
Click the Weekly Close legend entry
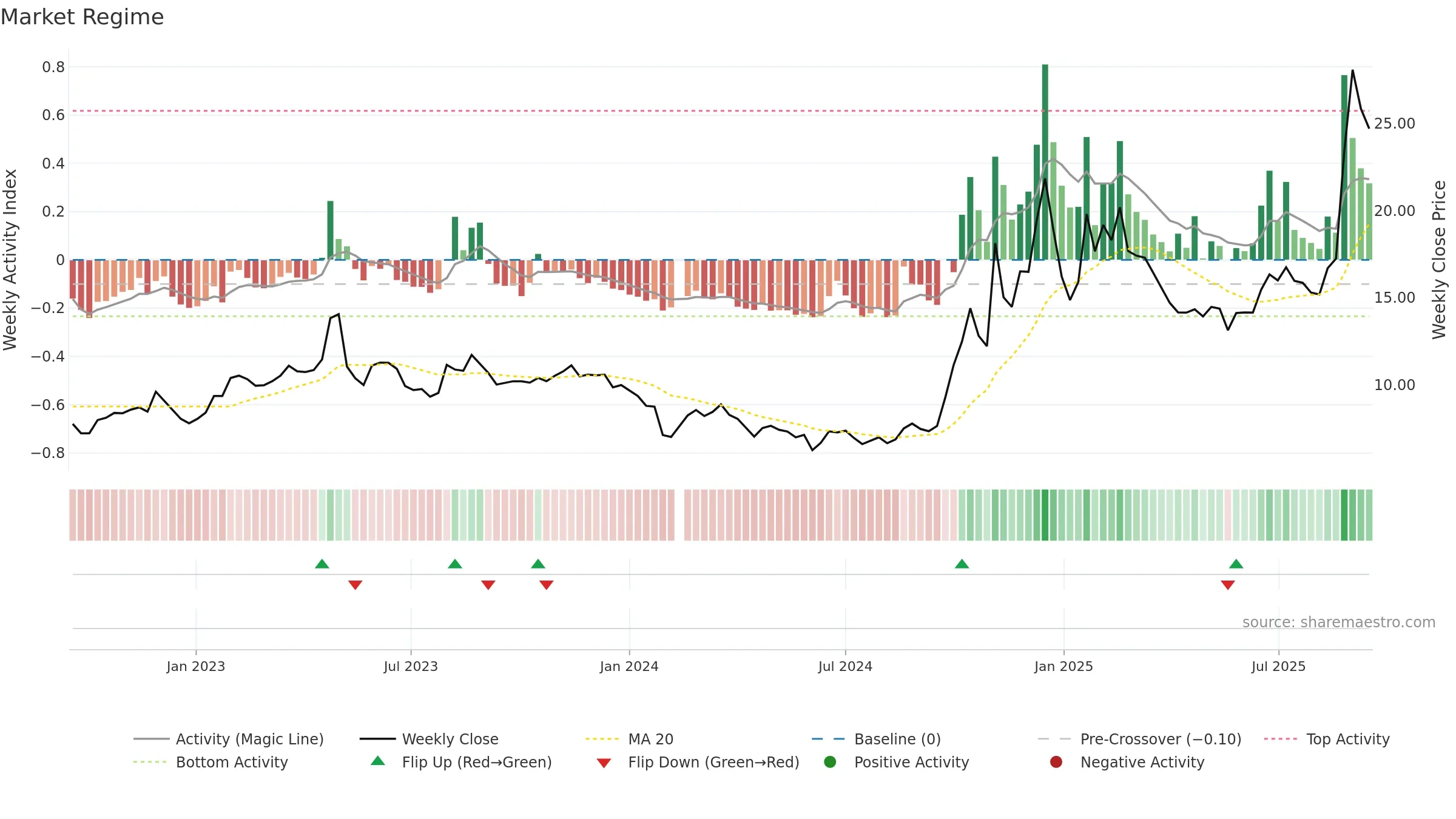[x=429, y=739]
